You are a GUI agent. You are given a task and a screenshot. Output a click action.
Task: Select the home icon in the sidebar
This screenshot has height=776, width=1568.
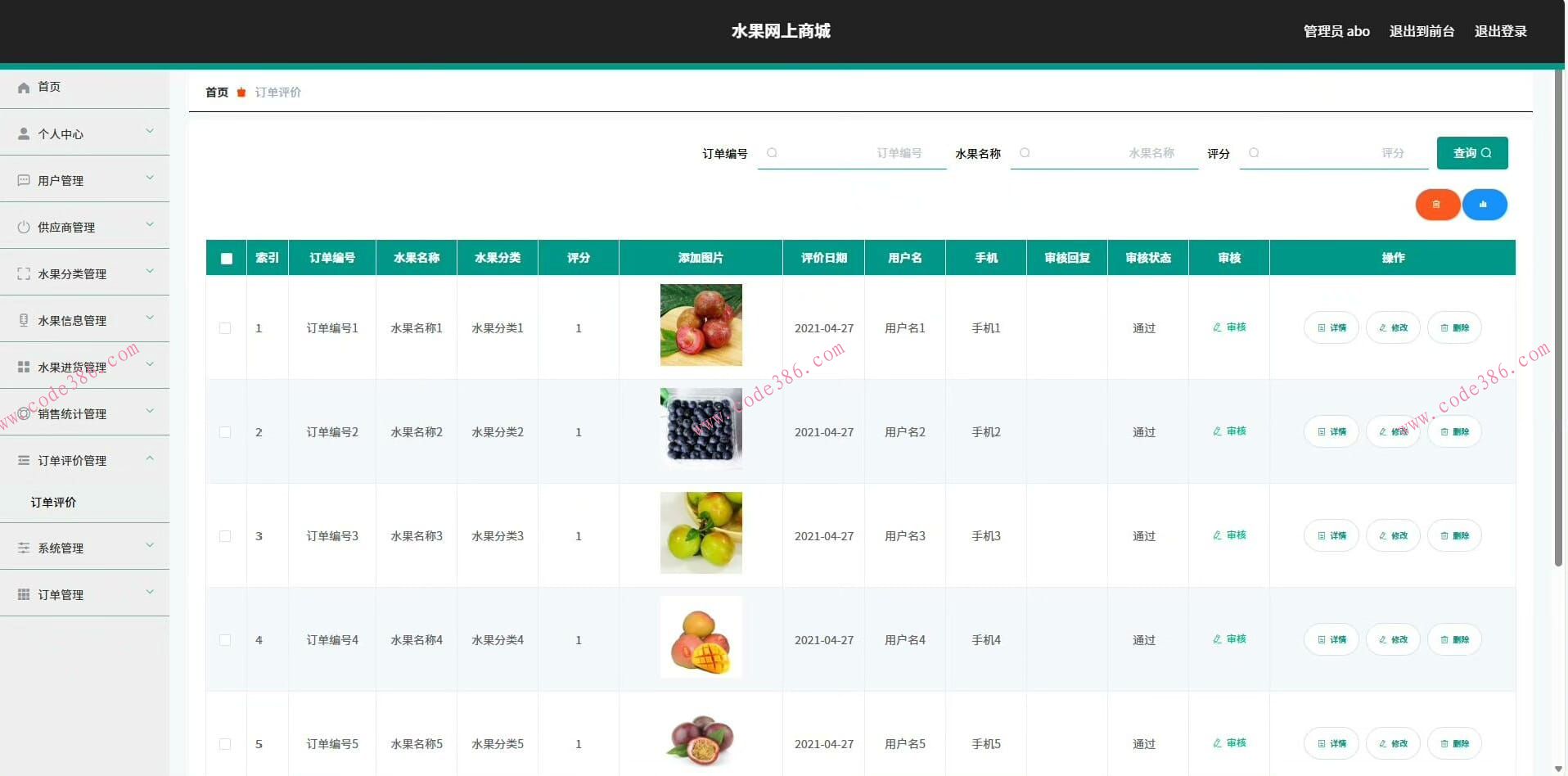pos(23,87)
